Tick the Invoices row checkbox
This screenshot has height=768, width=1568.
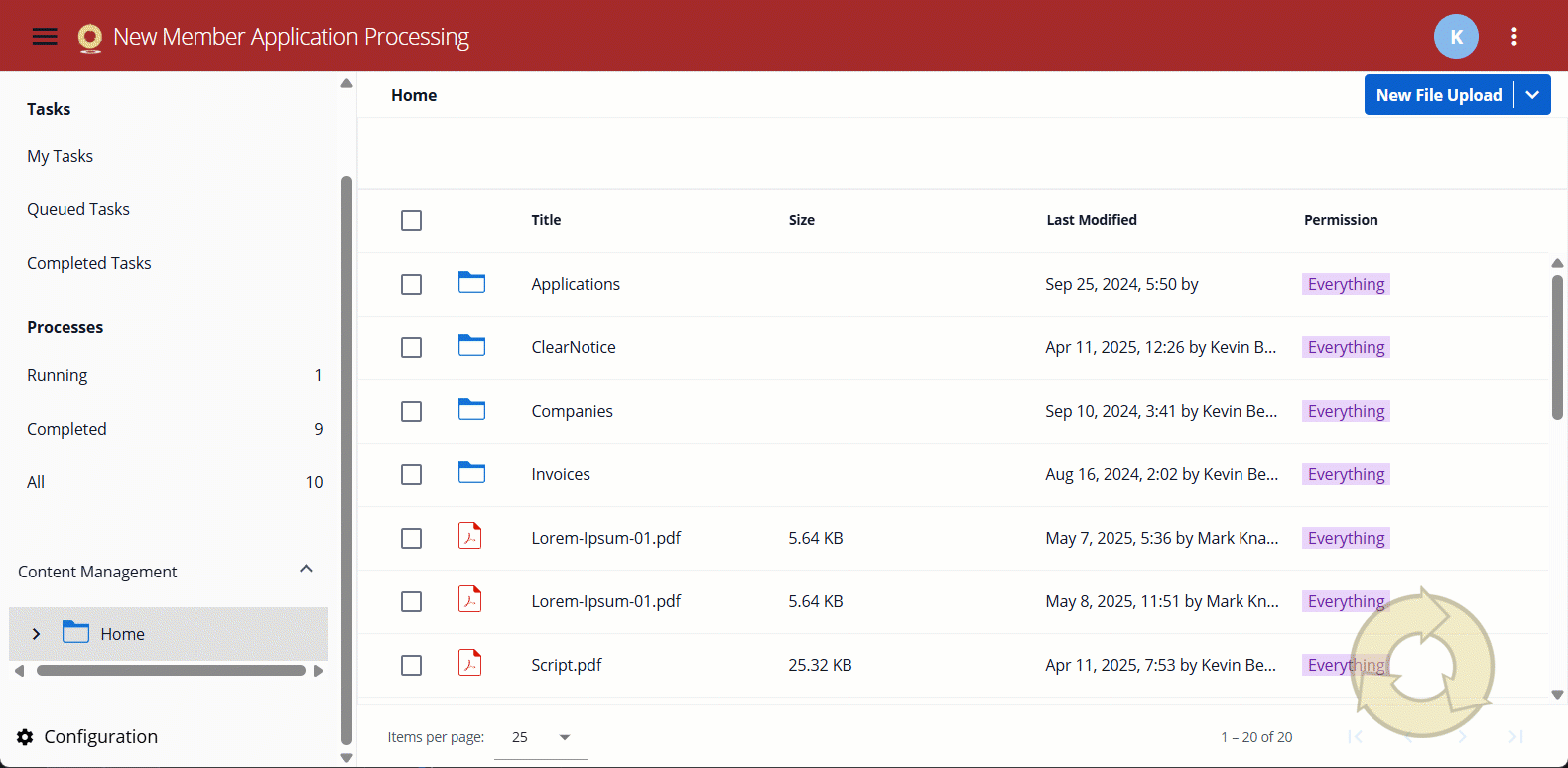point(411,474)
